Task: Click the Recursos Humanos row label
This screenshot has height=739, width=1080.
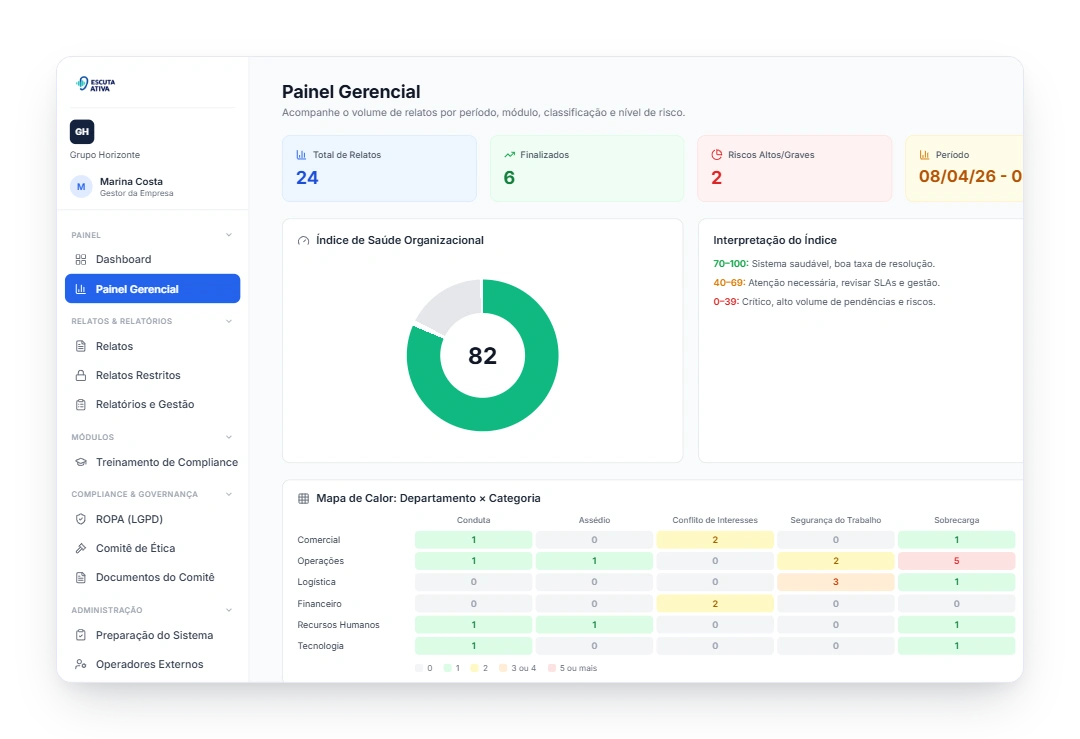Action: click(x=338, y=625)
